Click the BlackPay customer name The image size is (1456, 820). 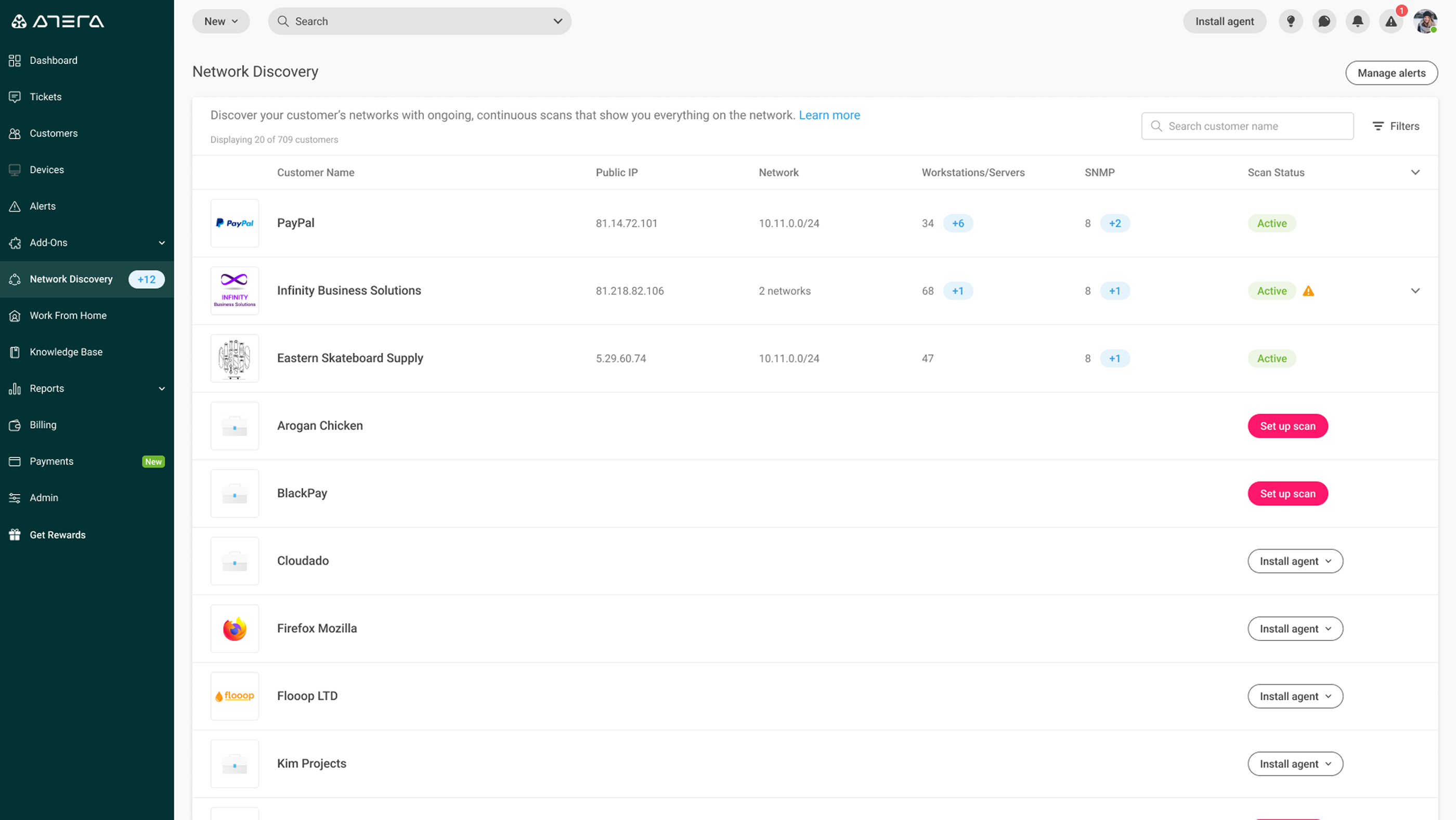[302, 493]
